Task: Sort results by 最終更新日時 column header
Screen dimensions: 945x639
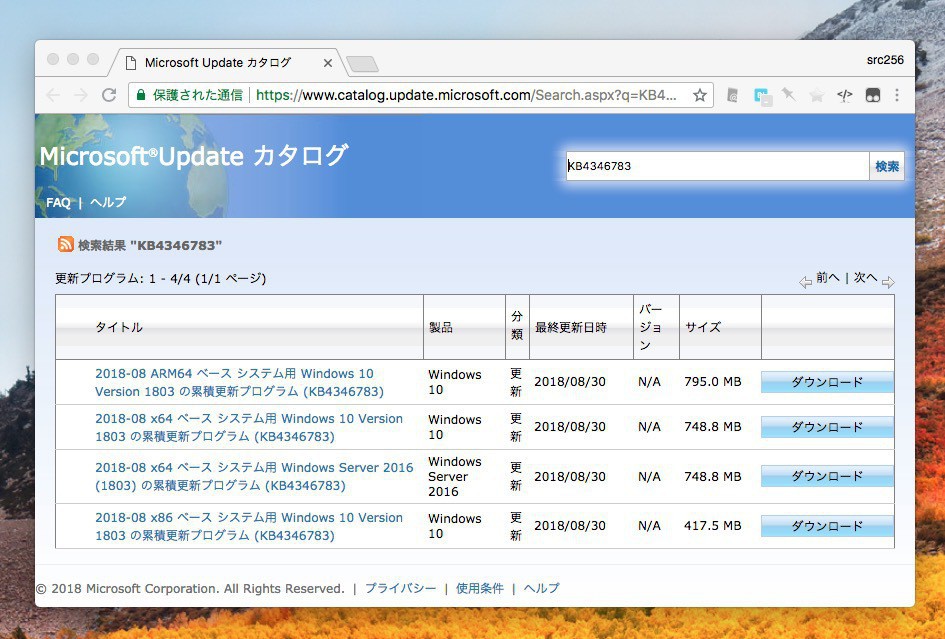Action: 570,327
